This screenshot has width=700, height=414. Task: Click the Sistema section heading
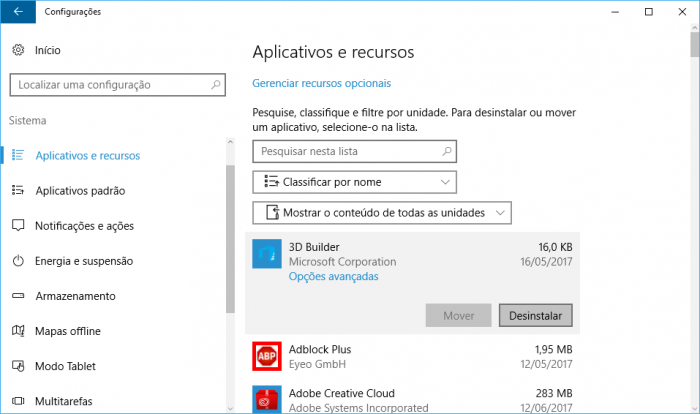coord(28,121)
